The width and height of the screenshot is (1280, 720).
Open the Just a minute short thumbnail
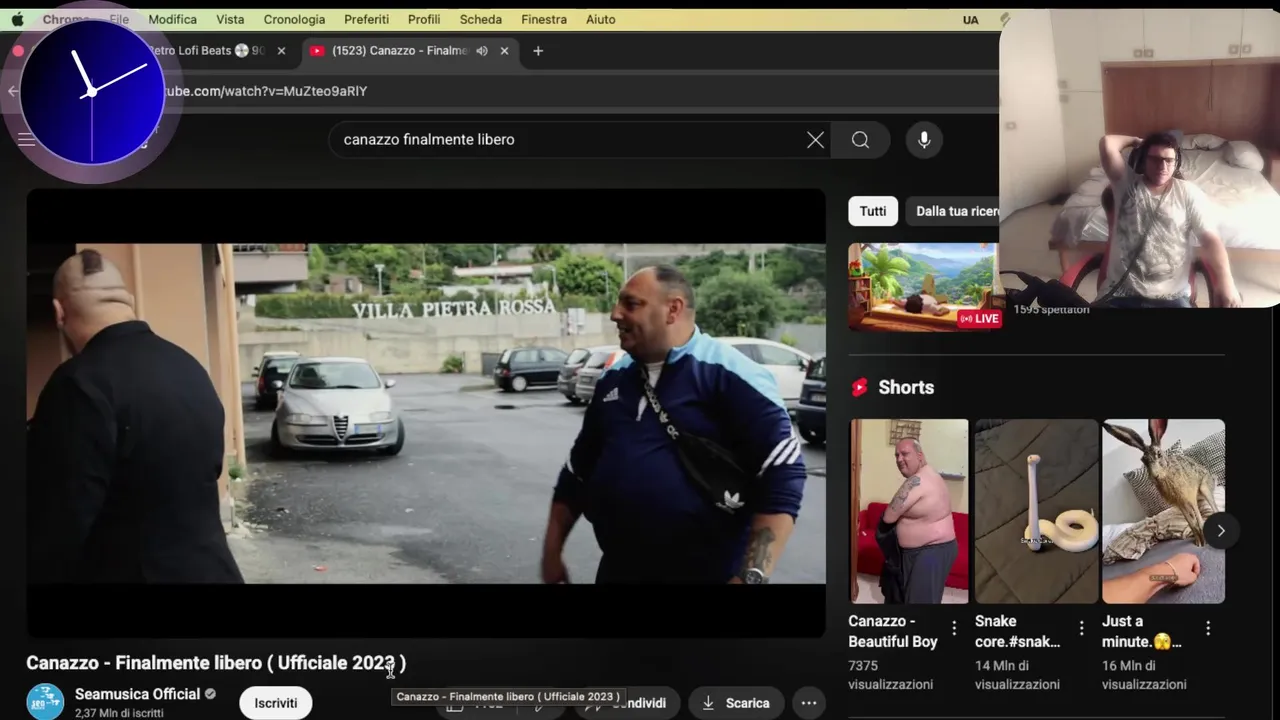(1163, 511)
